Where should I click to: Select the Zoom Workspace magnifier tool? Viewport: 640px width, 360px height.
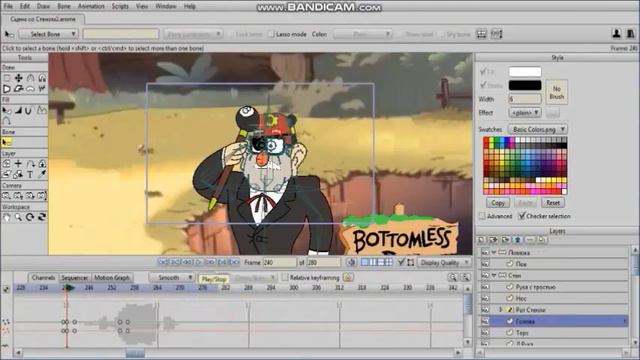pyautogui.click(x=19, y=217)
